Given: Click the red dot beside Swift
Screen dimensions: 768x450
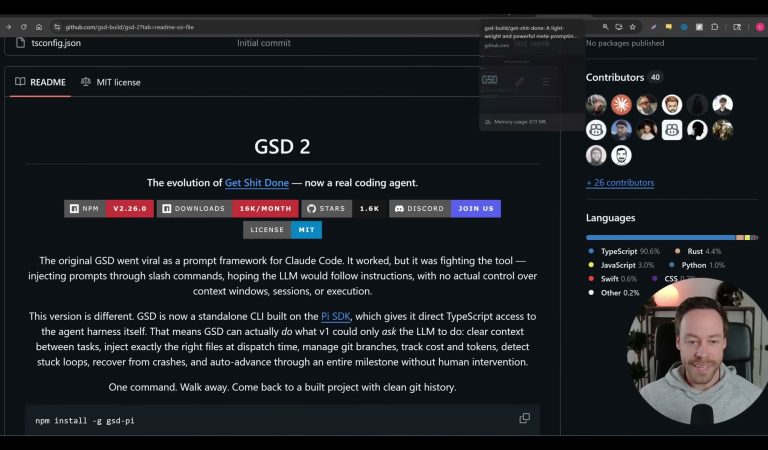Looking at the screenshot, I should pos(591,279).
